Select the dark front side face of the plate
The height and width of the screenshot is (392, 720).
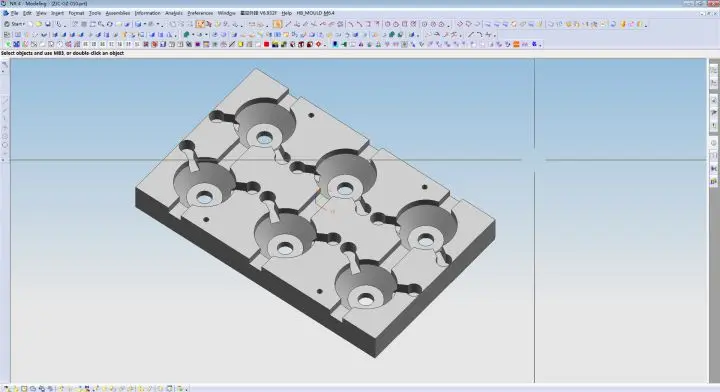[x=255, y=273]
